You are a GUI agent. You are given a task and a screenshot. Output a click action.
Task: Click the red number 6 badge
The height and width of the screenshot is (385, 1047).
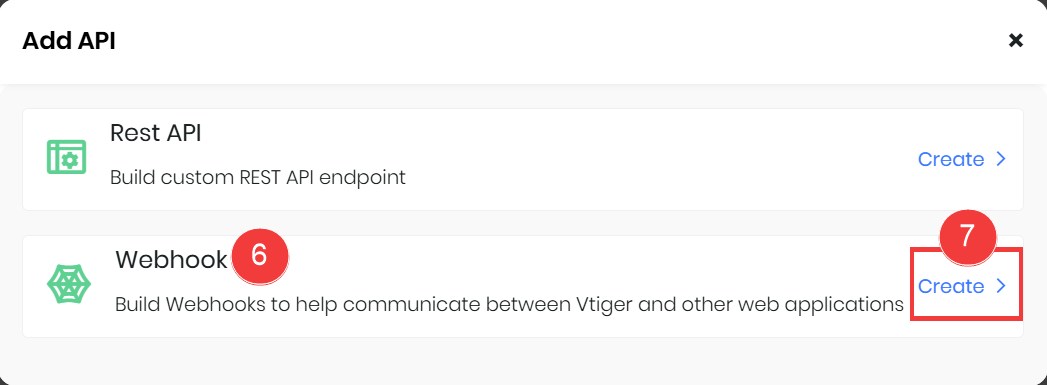click(260, 256)
